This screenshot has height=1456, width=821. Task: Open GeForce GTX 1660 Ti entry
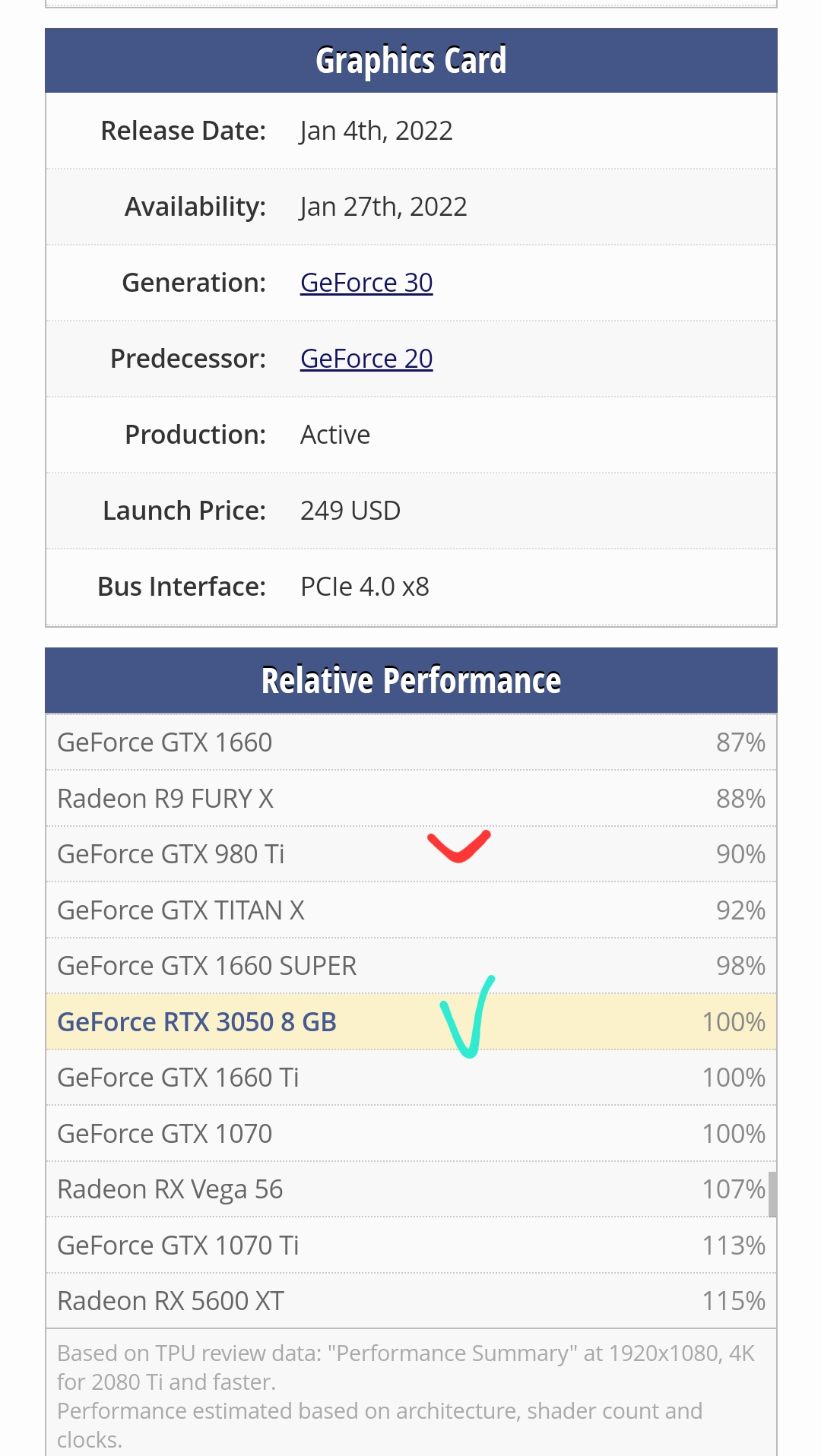coord(178,1078)
